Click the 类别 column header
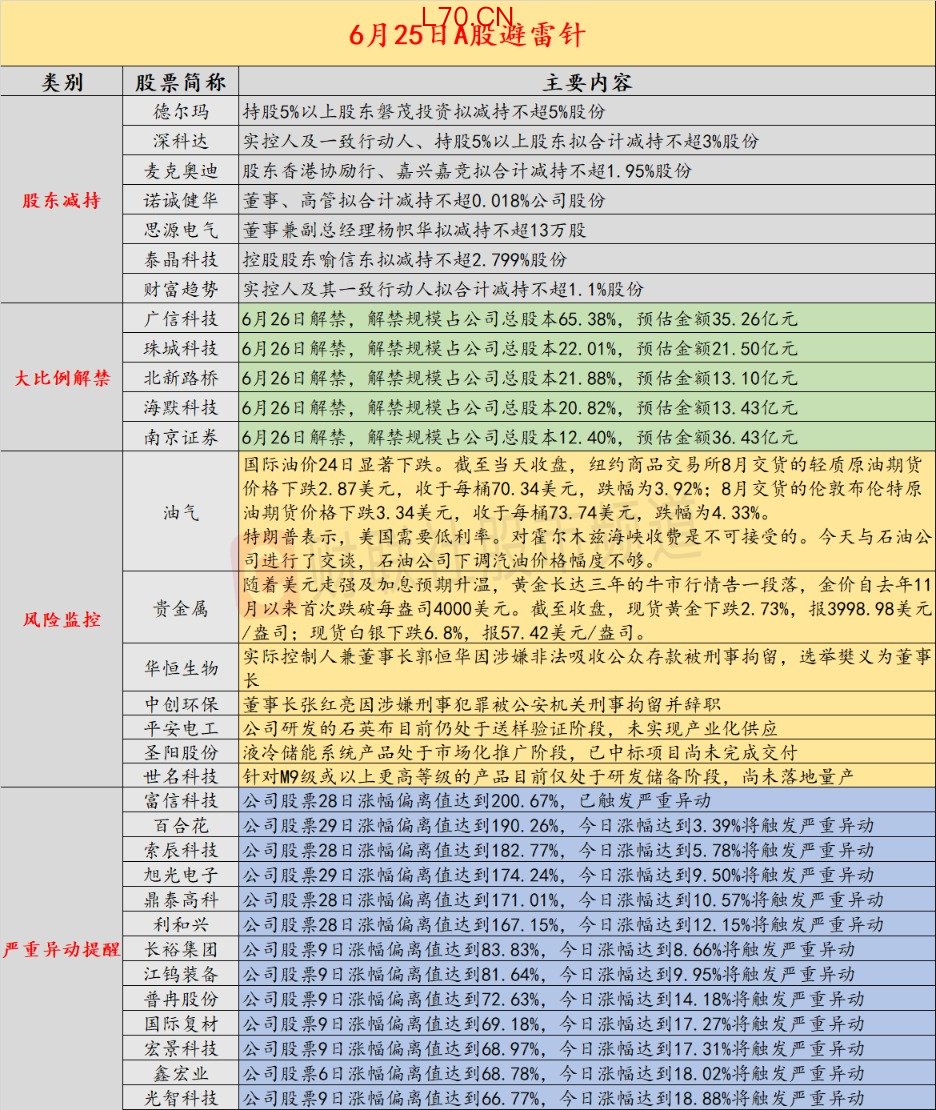This screenshot has width=936, height=1110. [x=62, y=82]
